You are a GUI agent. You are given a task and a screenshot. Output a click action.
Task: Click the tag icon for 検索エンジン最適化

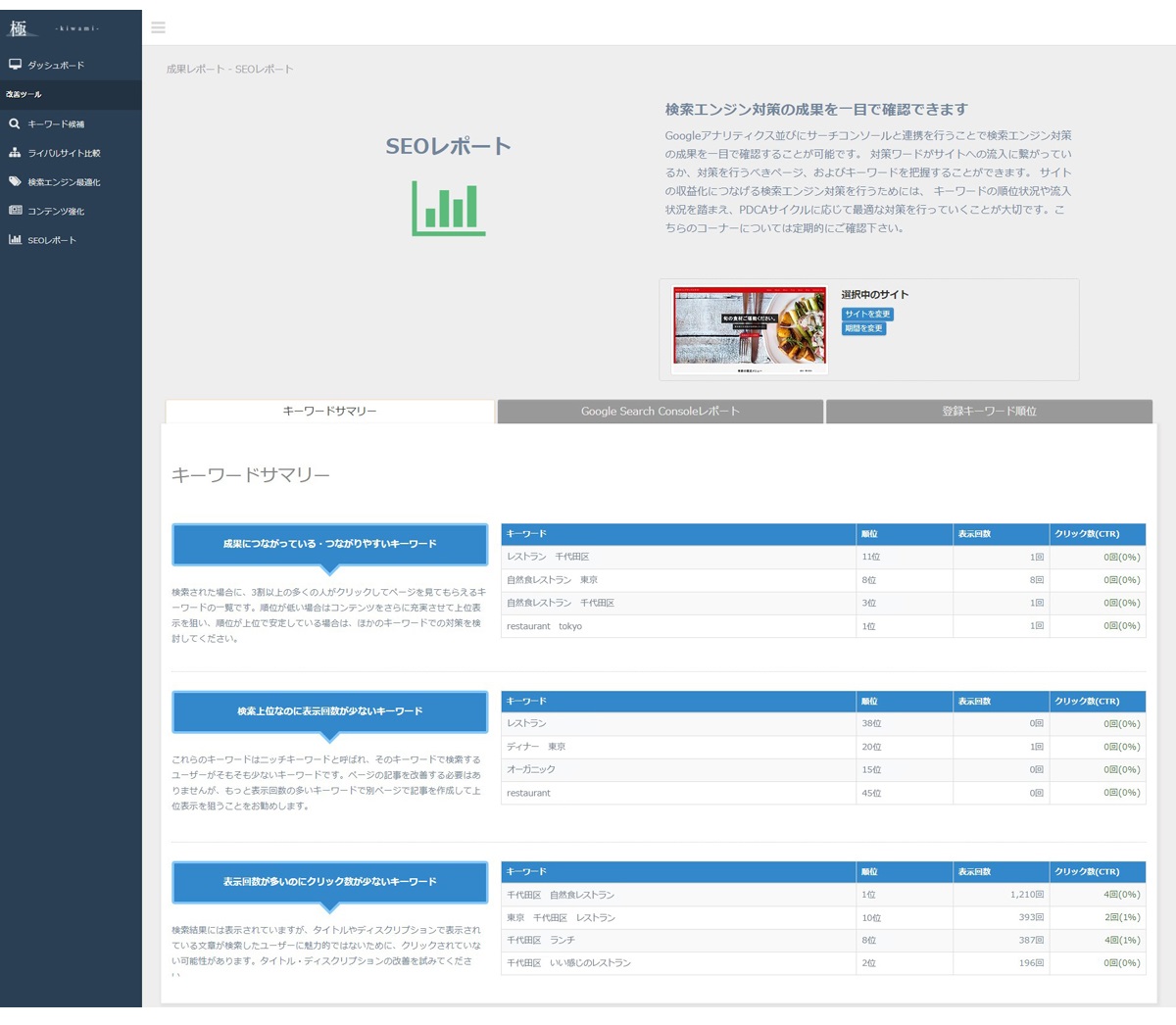[x=15, y=181]
